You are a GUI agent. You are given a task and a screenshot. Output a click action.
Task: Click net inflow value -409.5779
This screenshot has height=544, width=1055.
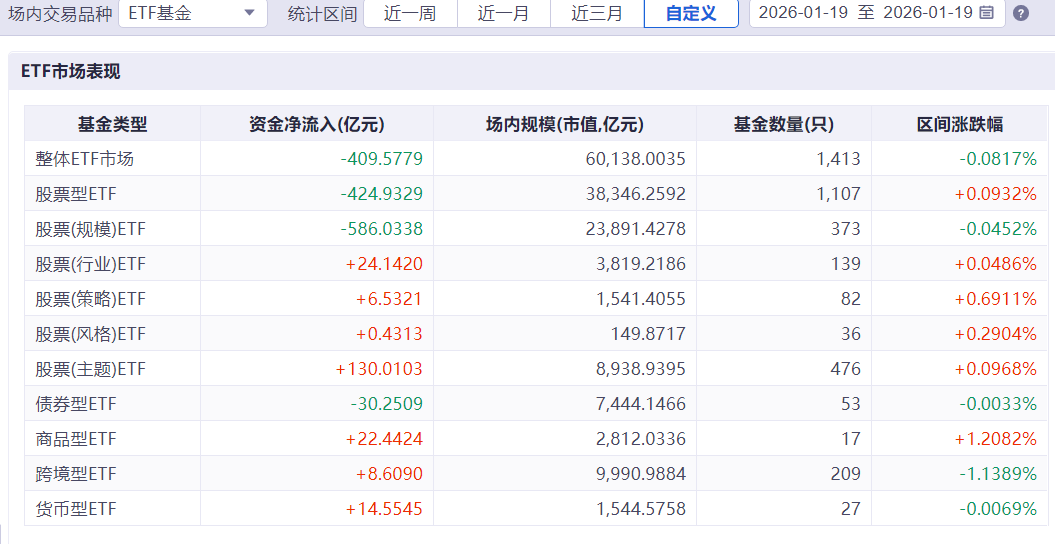(381, 159)
